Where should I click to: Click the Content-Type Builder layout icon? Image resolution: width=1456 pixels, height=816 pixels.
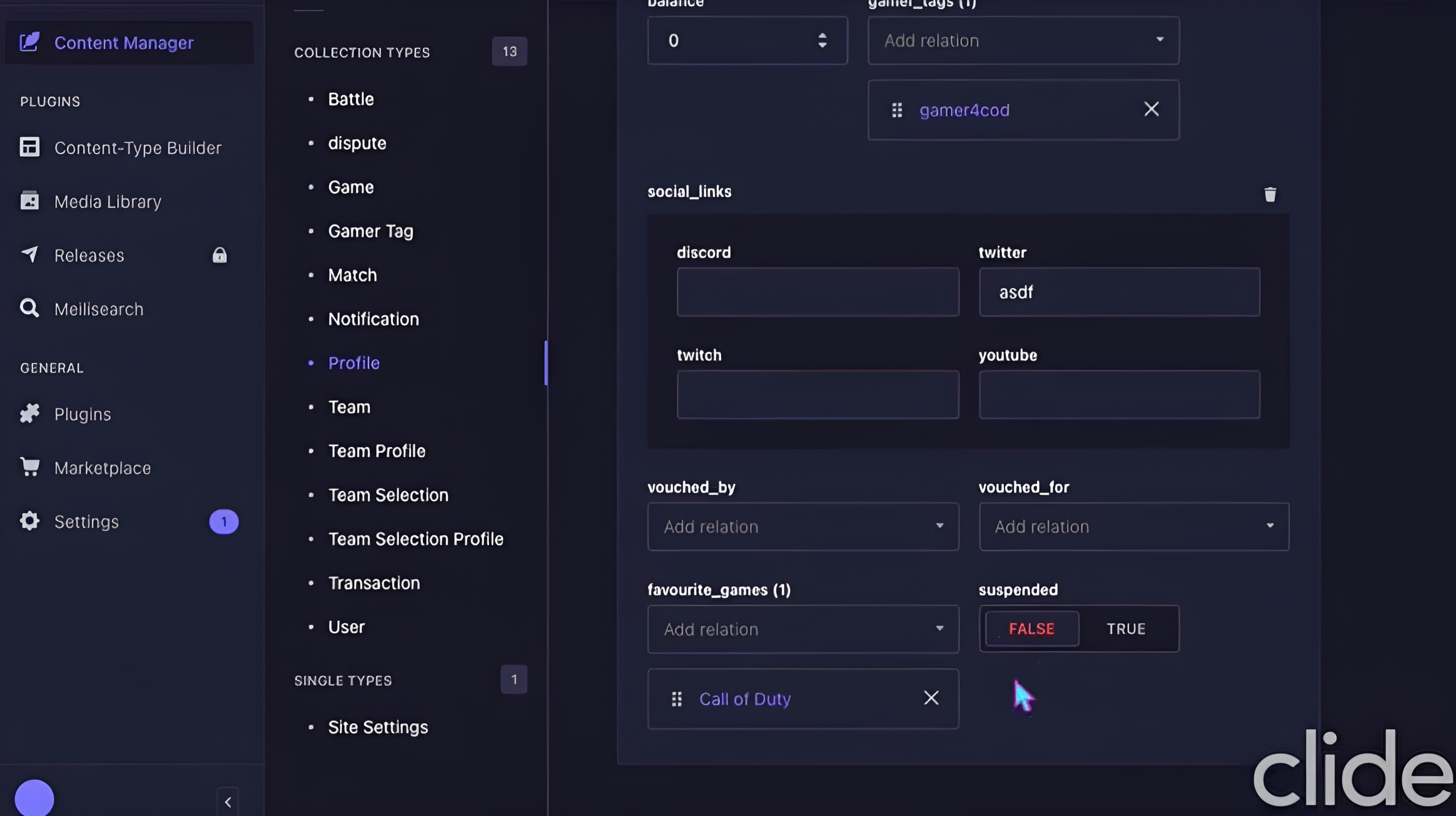click(30, 147)
